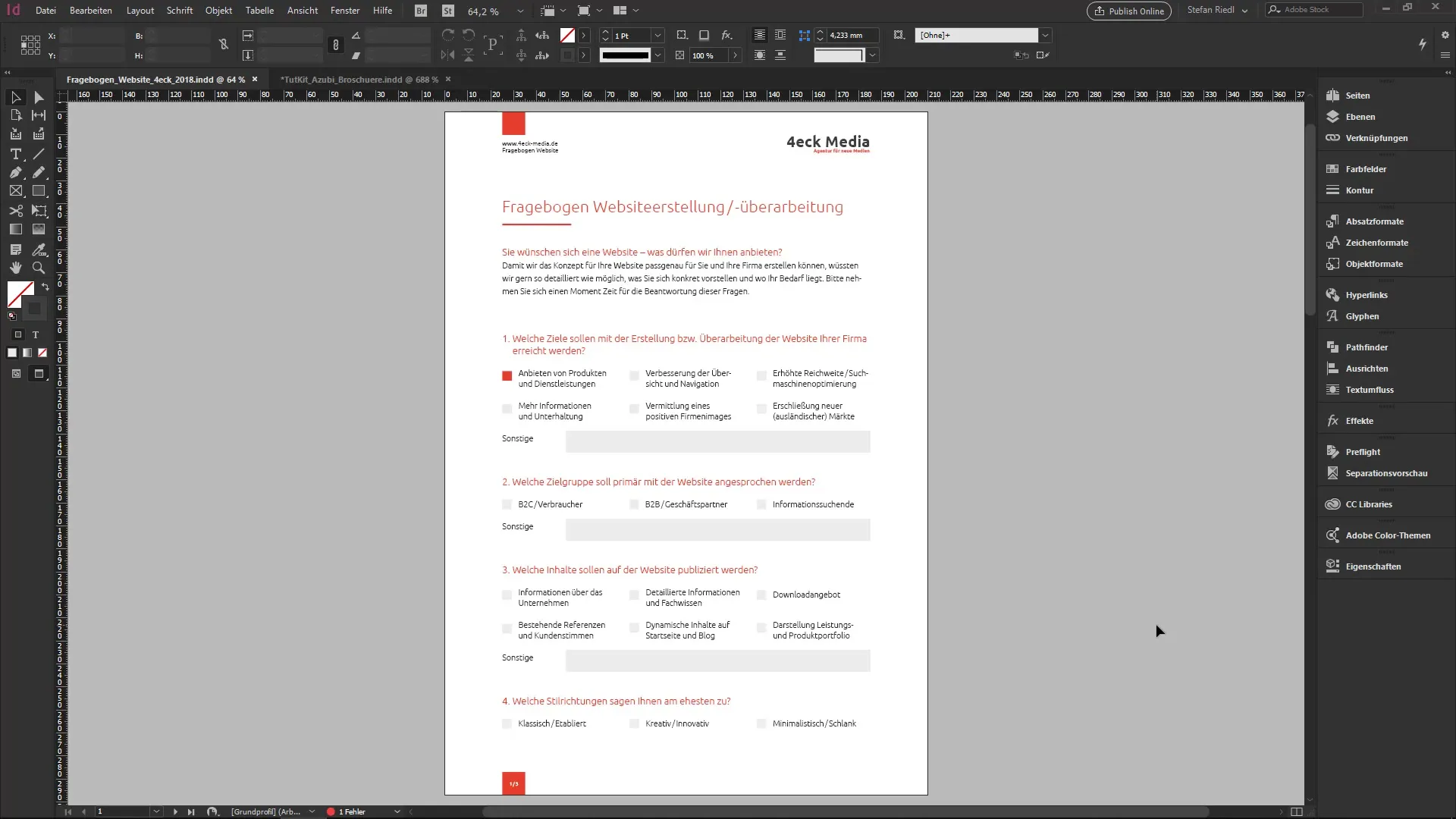1456x819 pixels.
Task: Toggle constrain proportions chain for width and height
Action: click(224, 44)
